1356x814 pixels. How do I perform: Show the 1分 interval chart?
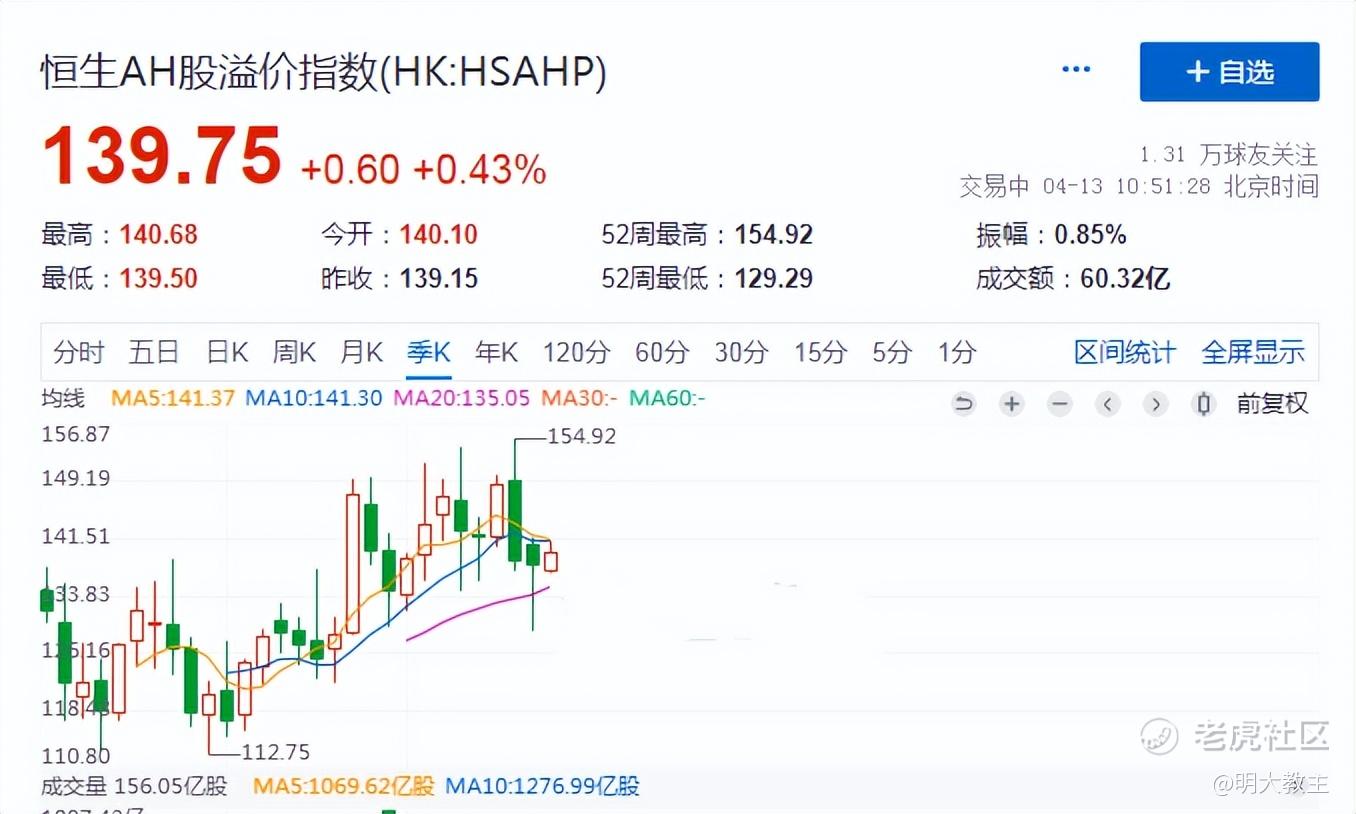coord(957,352)
